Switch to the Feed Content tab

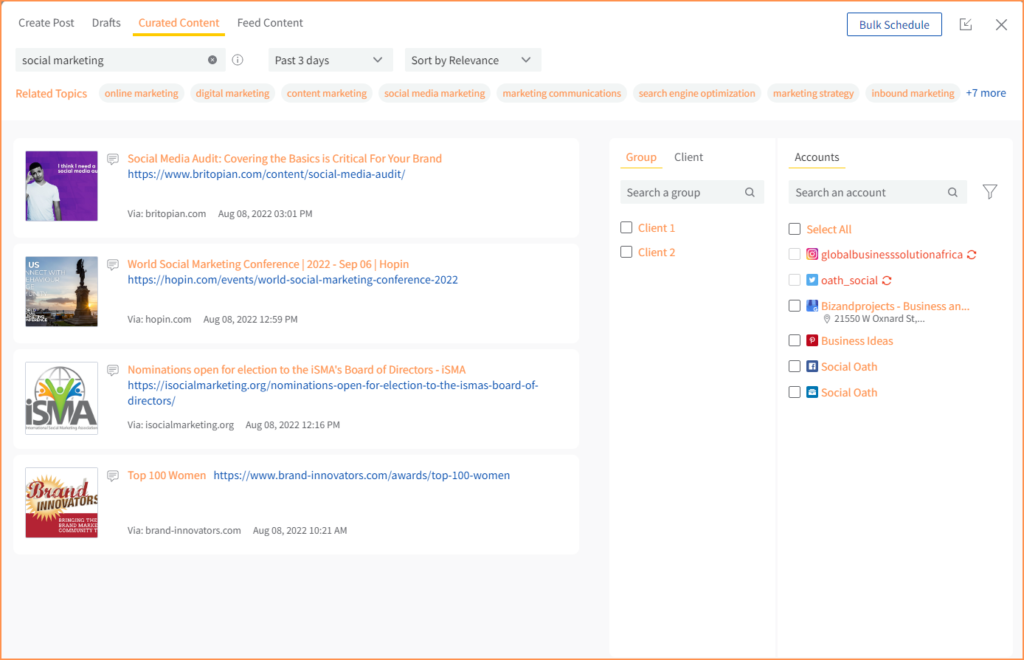coord(270,23)
